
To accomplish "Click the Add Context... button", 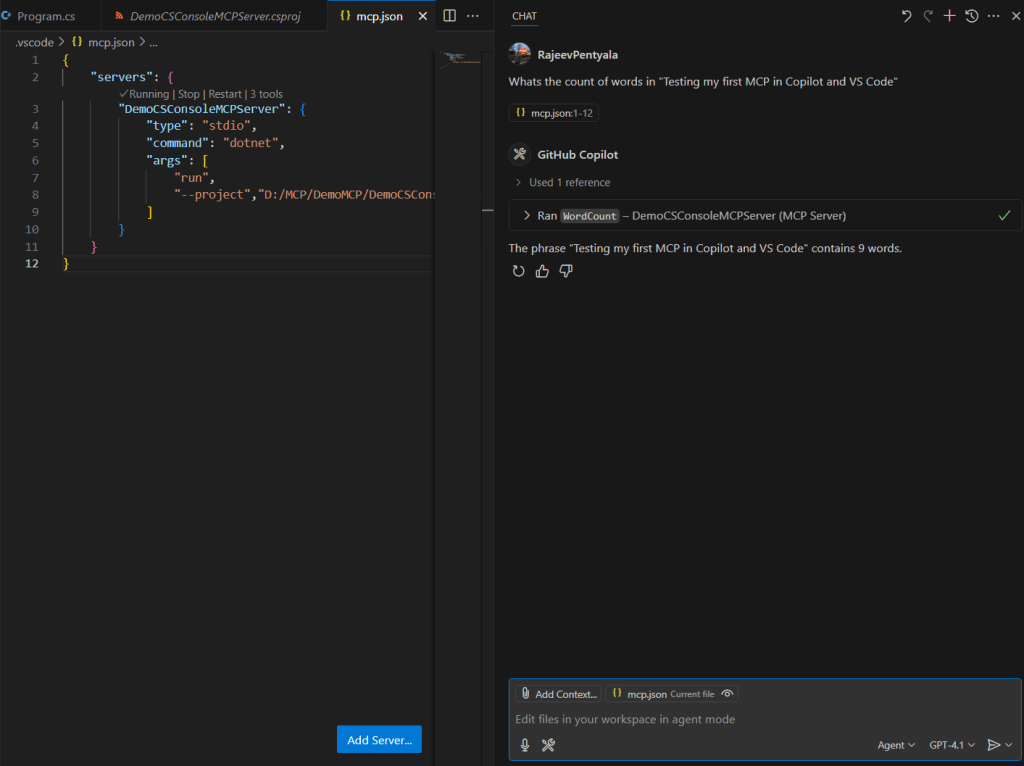I will 558,694.
